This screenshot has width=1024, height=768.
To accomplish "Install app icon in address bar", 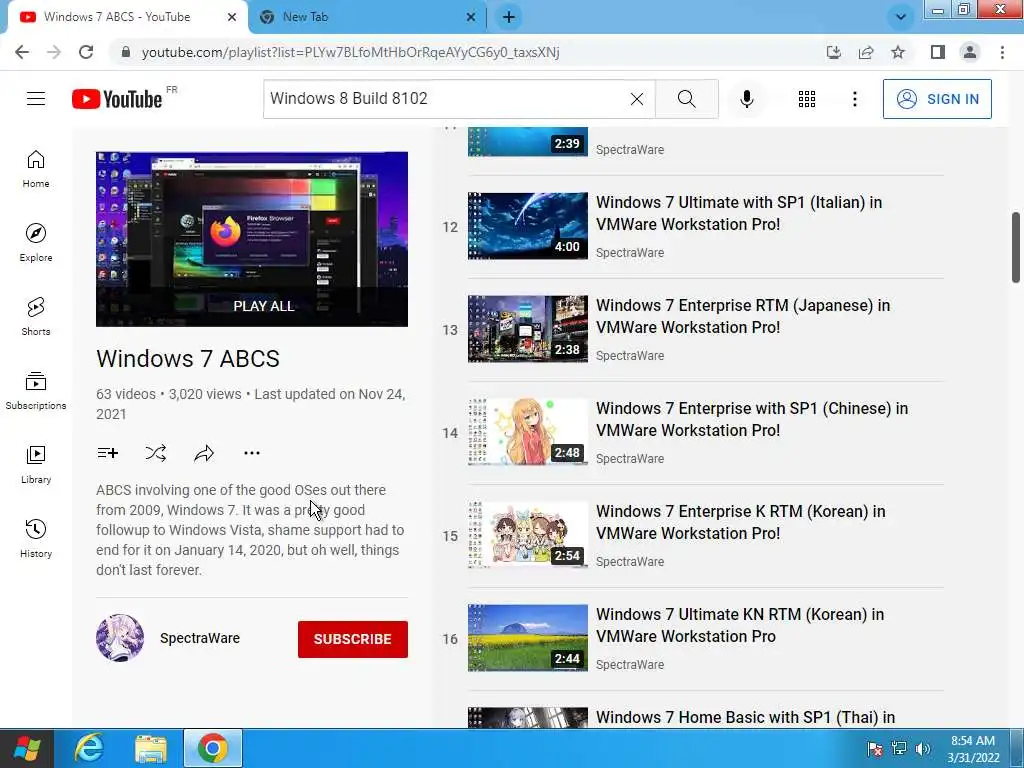I will [x=833, y=52].
